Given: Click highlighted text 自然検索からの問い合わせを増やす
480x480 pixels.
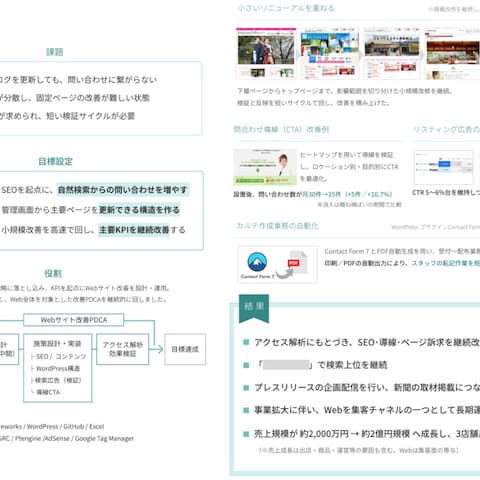Looking at the screenshot, I should (123, 190).
